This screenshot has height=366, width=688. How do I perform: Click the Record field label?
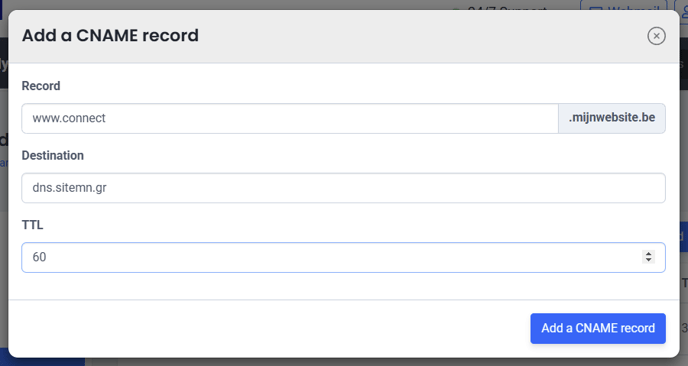coord(41,86)
